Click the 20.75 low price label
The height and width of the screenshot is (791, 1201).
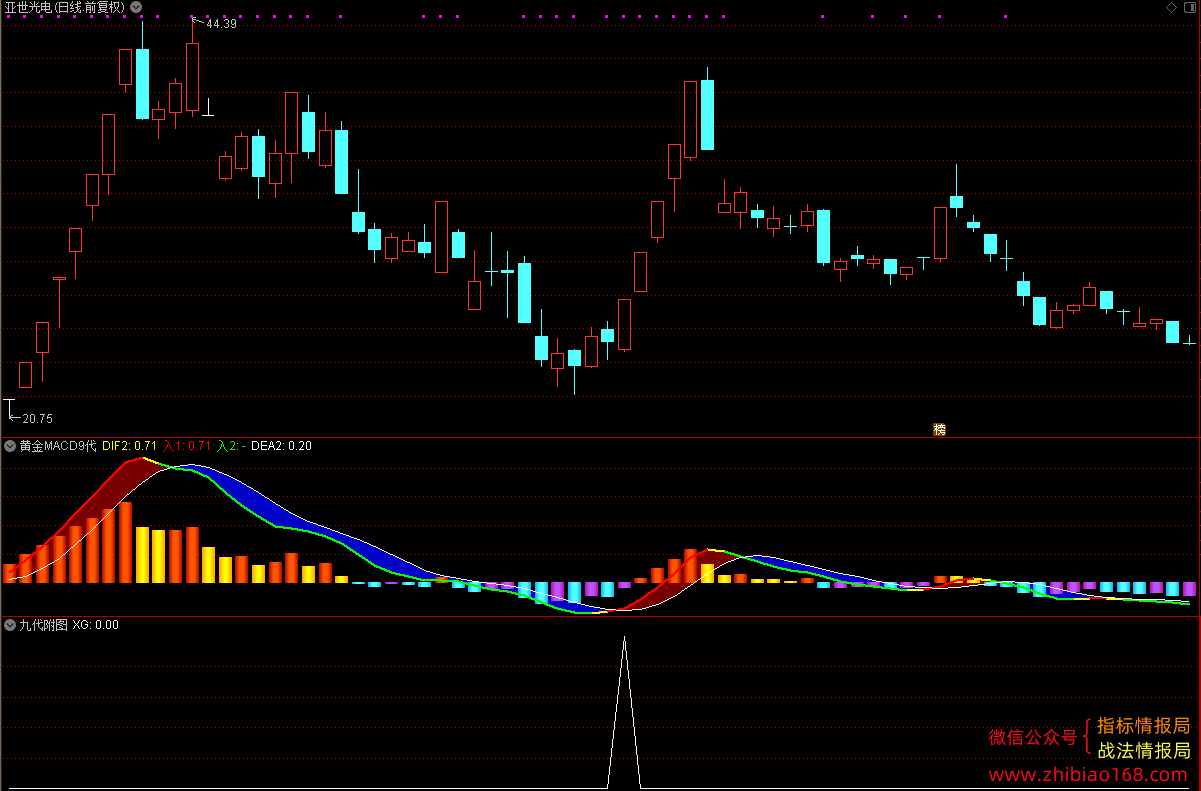coord(37,418)
